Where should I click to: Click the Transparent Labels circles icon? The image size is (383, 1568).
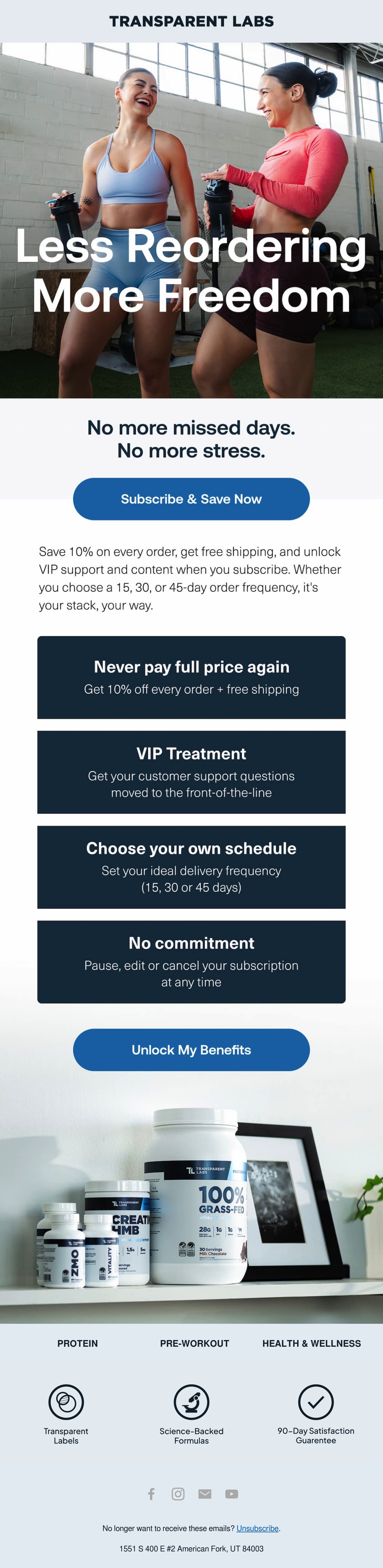click(66, 1402)
